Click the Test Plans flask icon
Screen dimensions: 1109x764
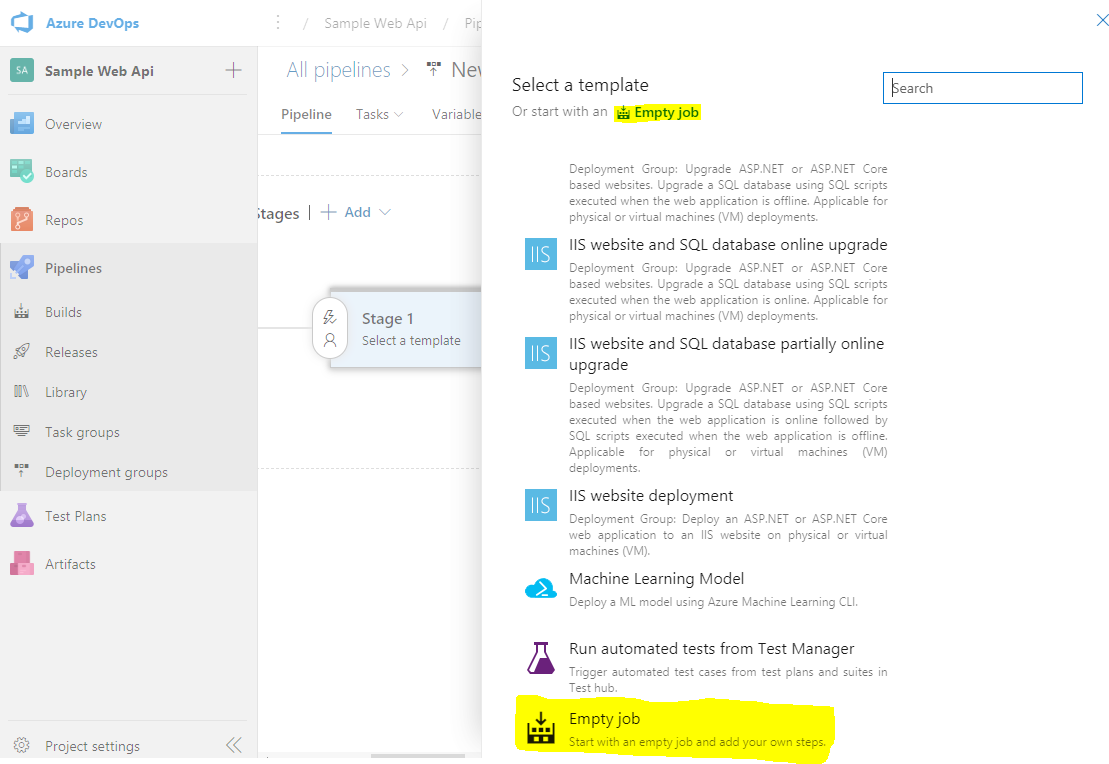pos(22,516)
